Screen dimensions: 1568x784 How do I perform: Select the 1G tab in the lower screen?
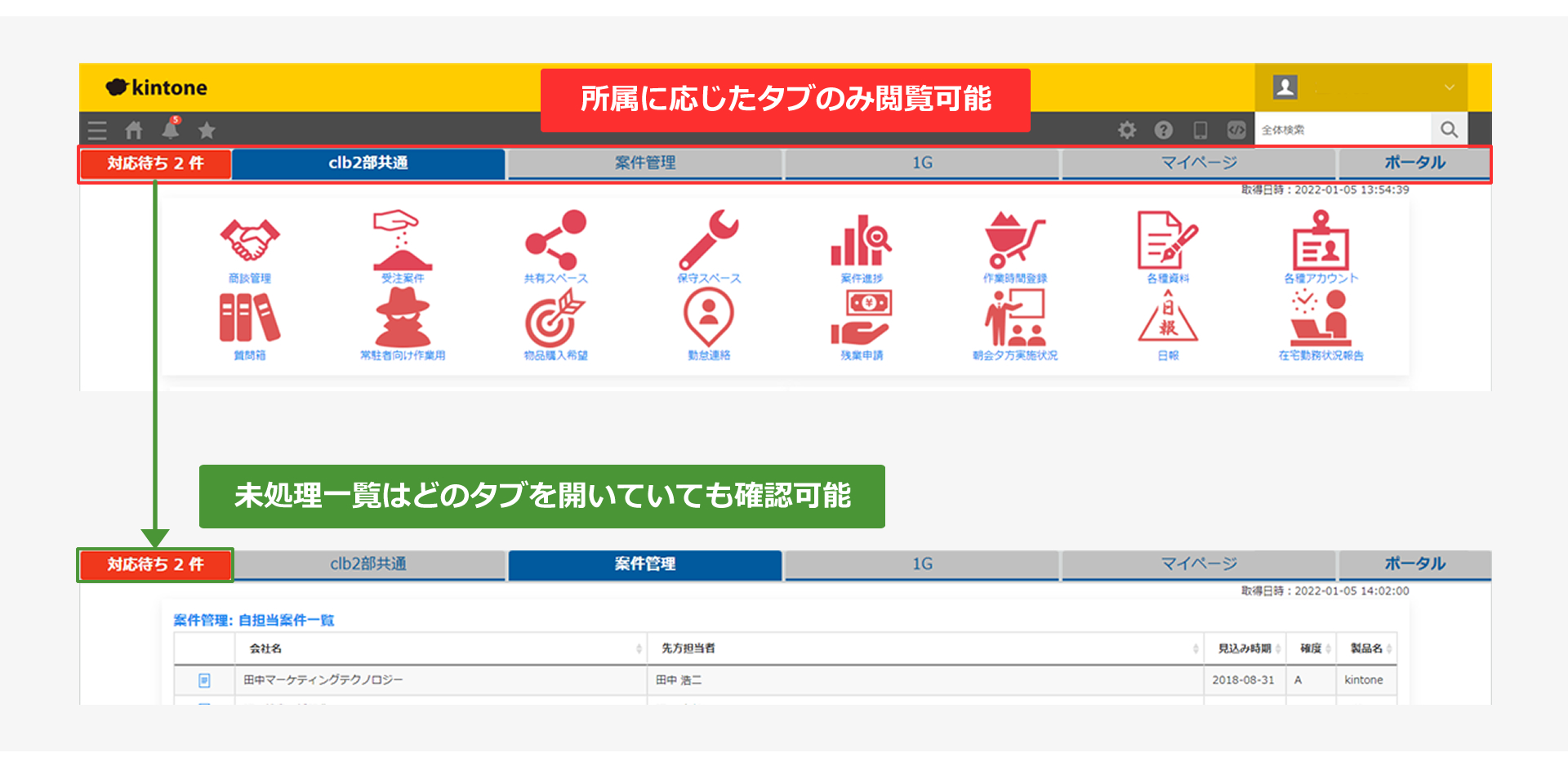coord(922,564)
